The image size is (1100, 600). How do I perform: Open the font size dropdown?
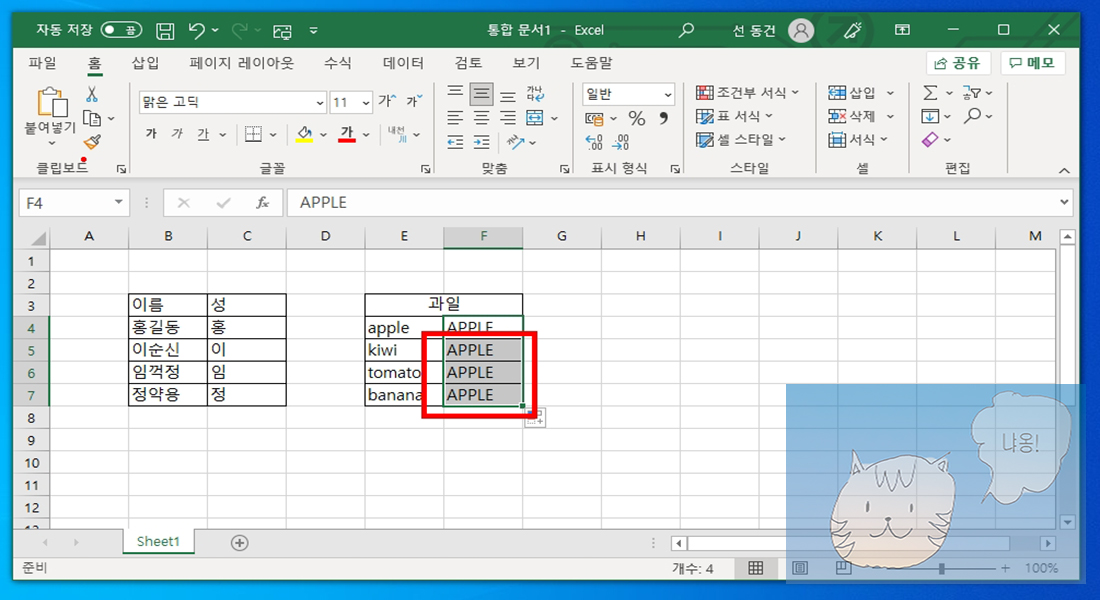coord(365,102)
